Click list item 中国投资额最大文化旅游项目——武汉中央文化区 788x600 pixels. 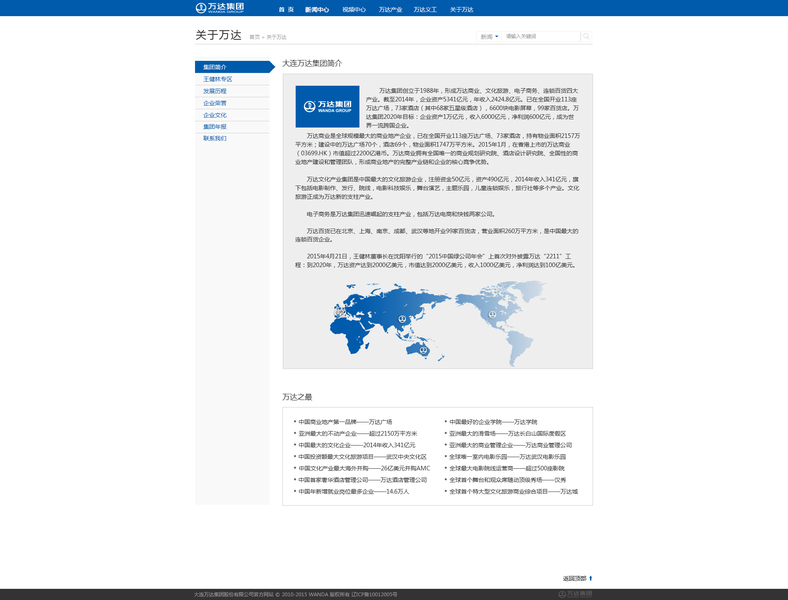tap(362, 457)
